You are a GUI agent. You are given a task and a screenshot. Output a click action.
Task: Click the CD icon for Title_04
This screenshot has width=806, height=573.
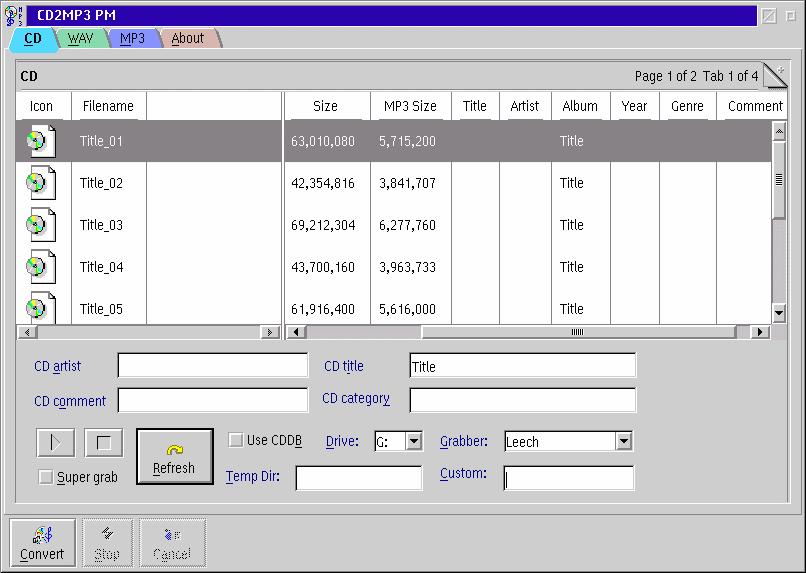41,267
